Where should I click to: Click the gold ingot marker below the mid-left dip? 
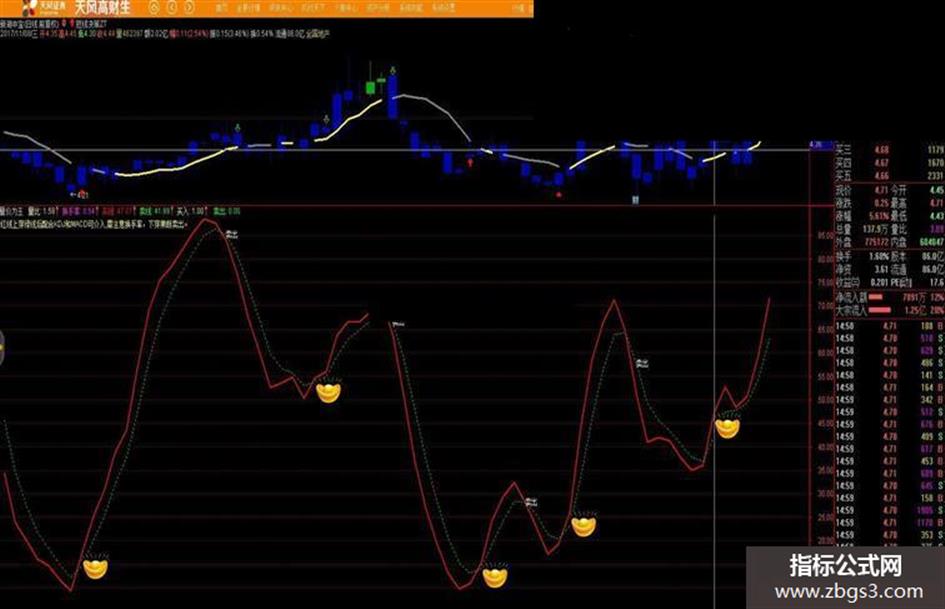pyautogui.click(x=328, y=392)
